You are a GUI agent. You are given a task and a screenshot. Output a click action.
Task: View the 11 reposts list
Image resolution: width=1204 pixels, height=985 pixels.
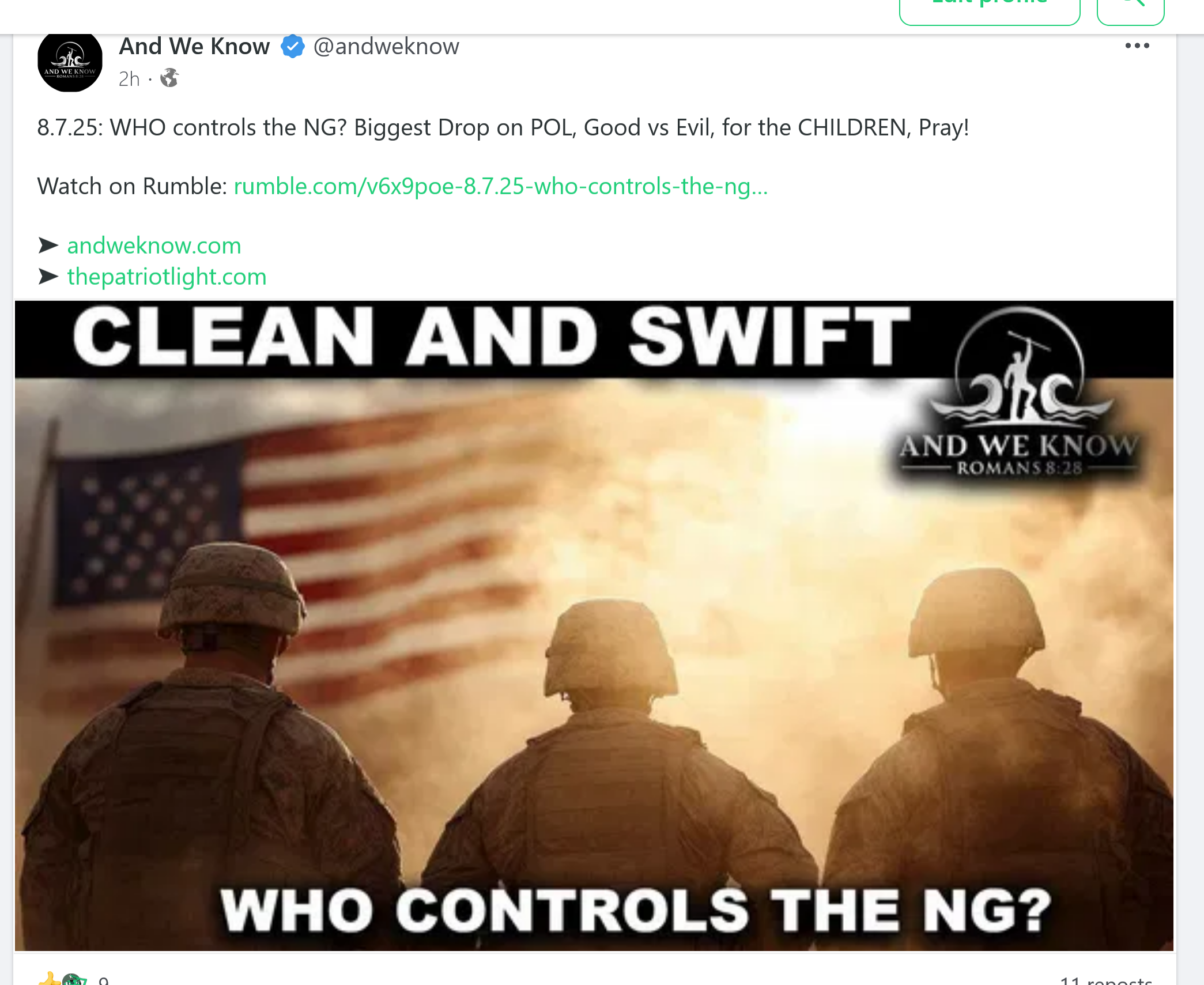point(1105,979)
